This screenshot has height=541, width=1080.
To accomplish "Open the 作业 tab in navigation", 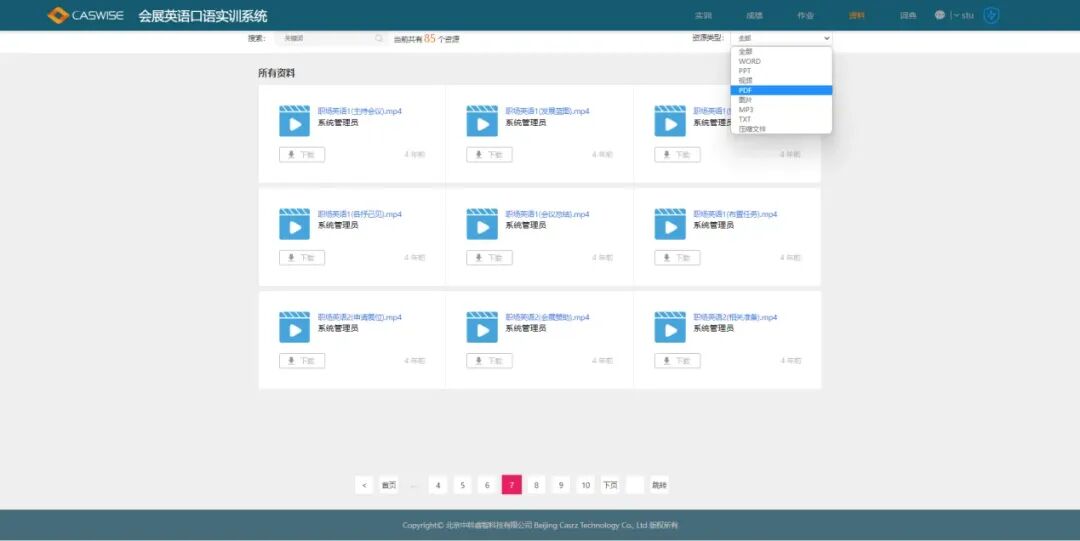I will (x=805, y=15).
